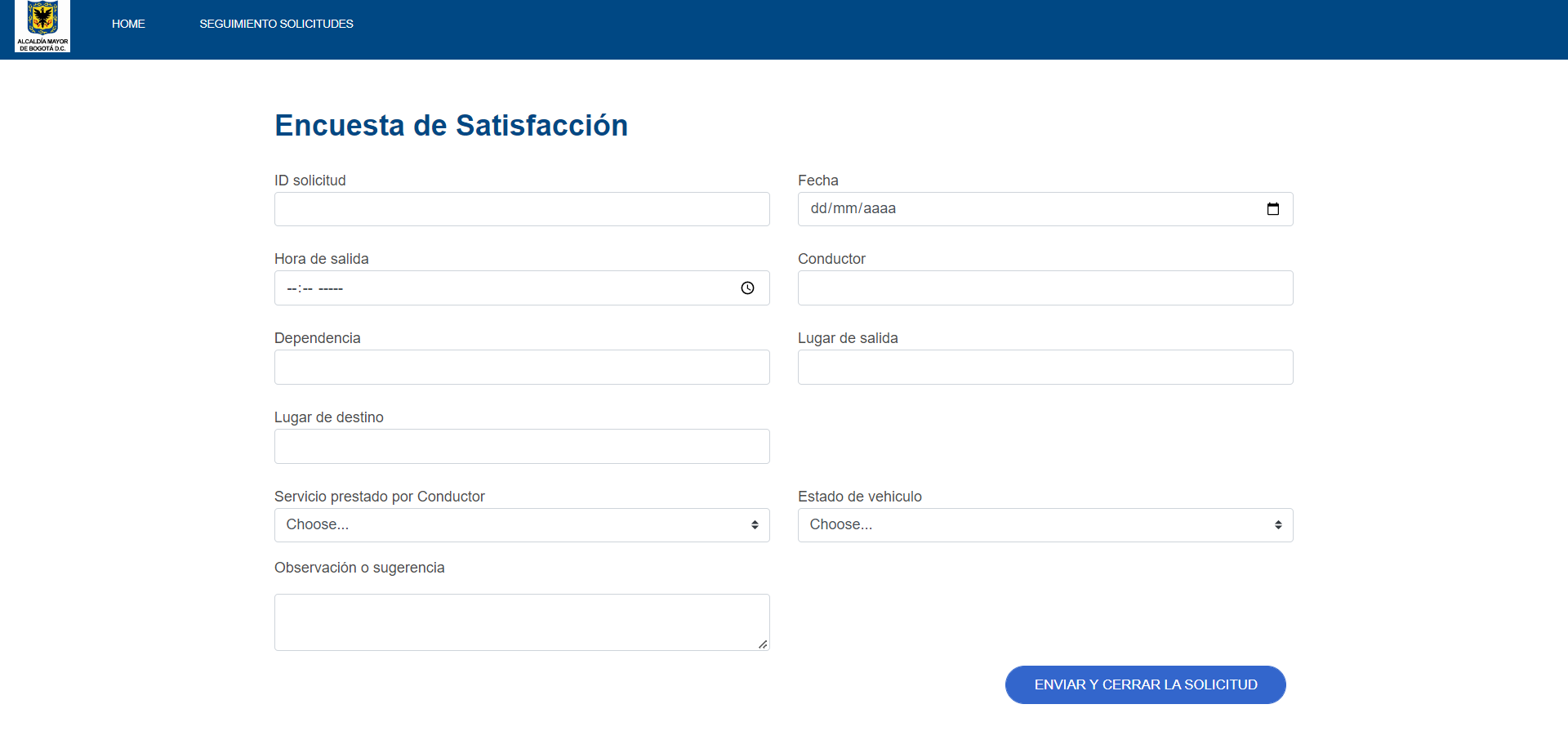Image resolution: width=1568 pixels, height=740 pixels.
Task: Click the Observación o sugerencia label
Action: pyautogui.click(x=359, y=568)
